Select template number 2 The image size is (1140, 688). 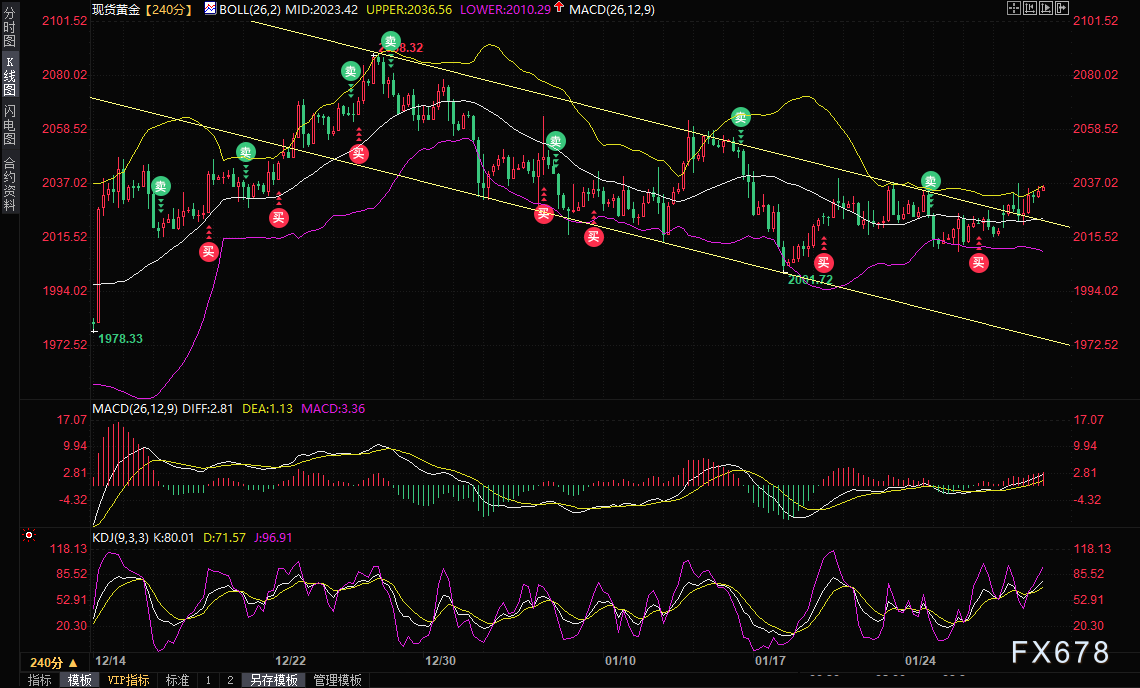[x=230, y=680]
